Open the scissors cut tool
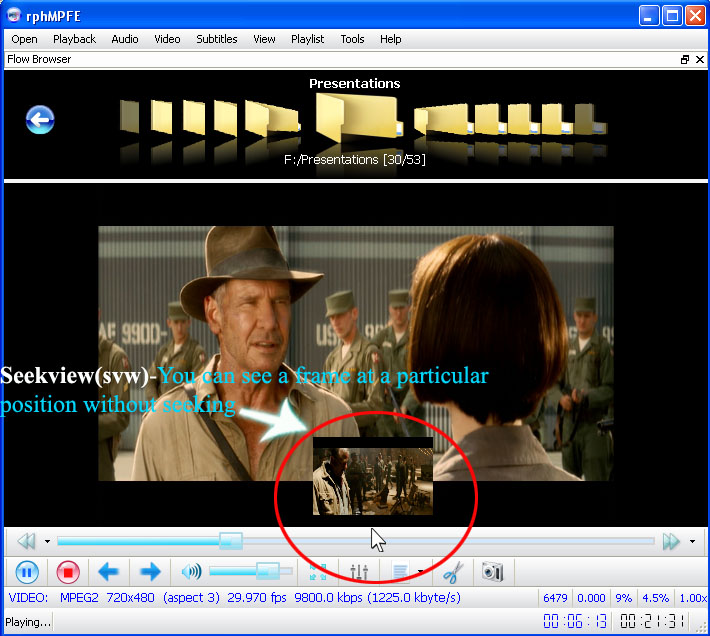 453,572
